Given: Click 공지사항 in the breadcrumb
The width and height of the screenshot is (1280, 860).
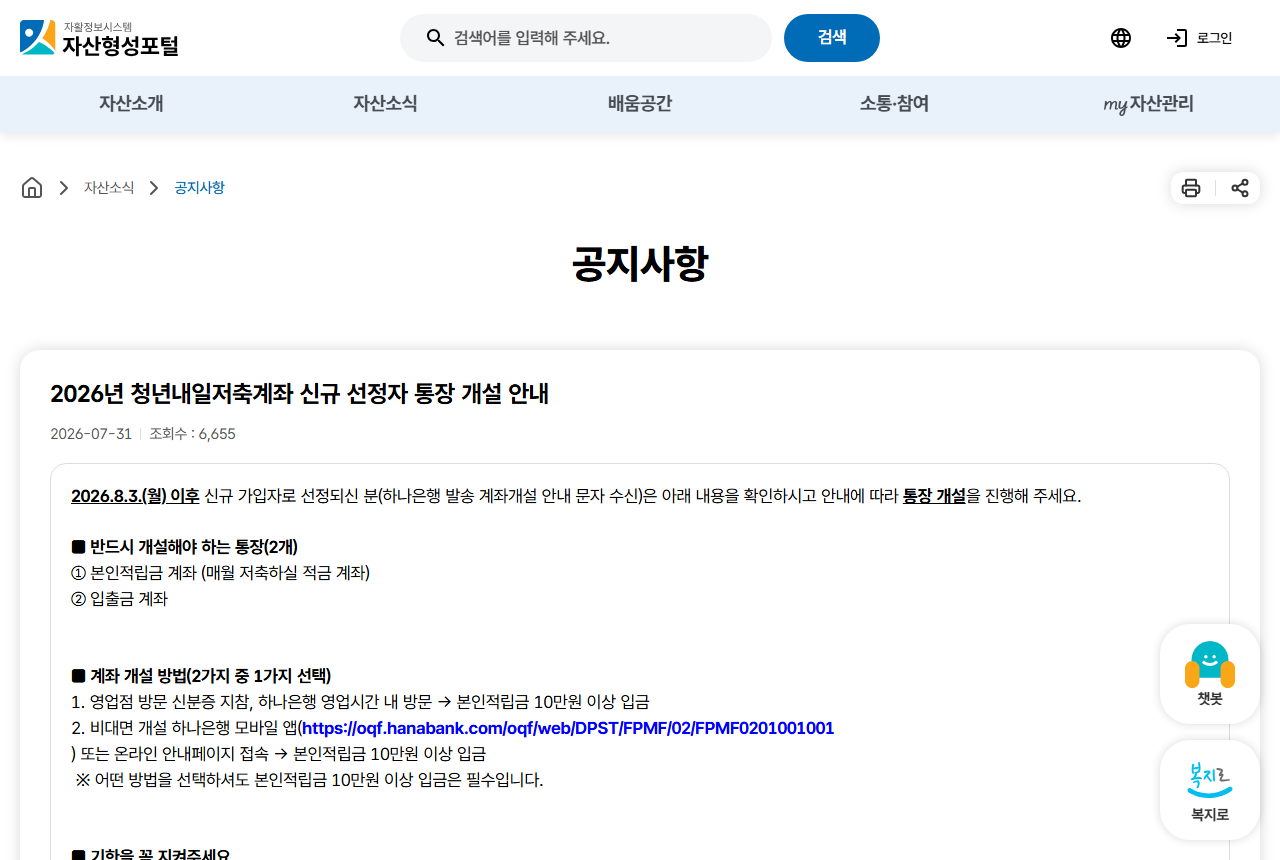Looking at the screenshot, I should (x=199, y=188).
